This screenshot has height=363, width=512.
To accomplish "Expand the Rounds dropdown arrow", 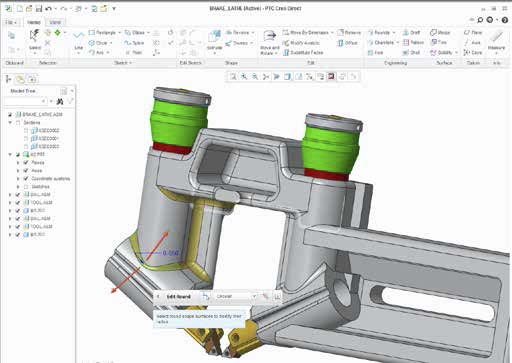I will [394, 33].
